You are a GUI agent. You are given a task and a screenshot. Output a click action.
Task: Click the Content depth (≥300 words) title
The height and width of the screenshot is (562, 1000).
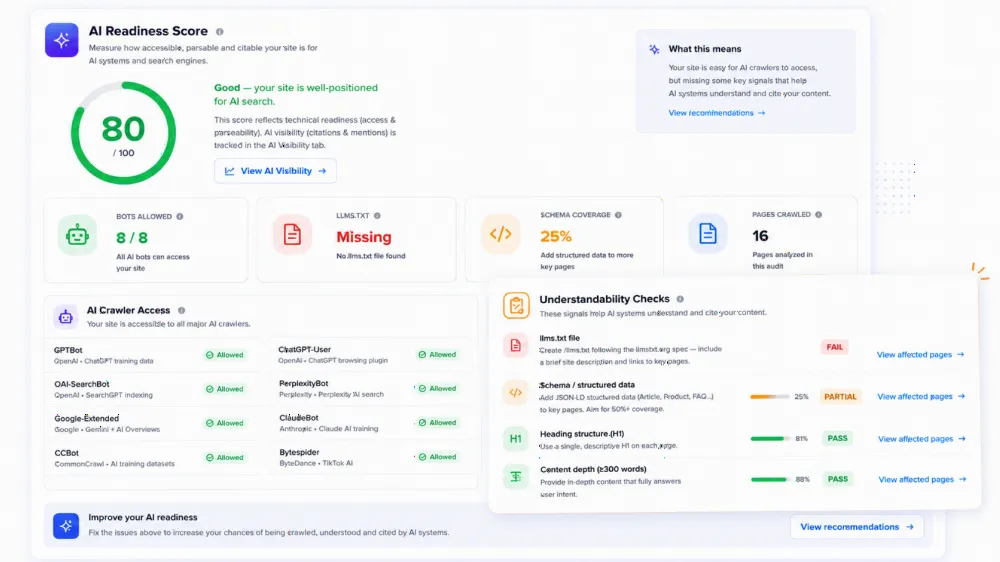coord(593,470)
